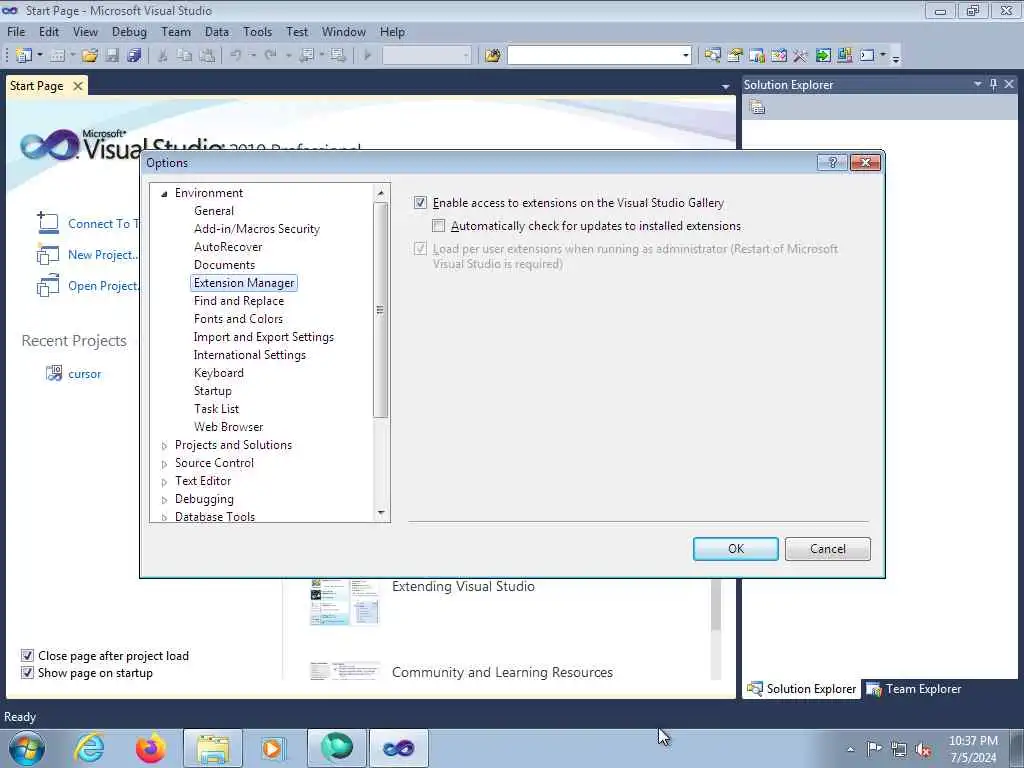Open Windows Explorer folder from the taskbar

point(213,748)
